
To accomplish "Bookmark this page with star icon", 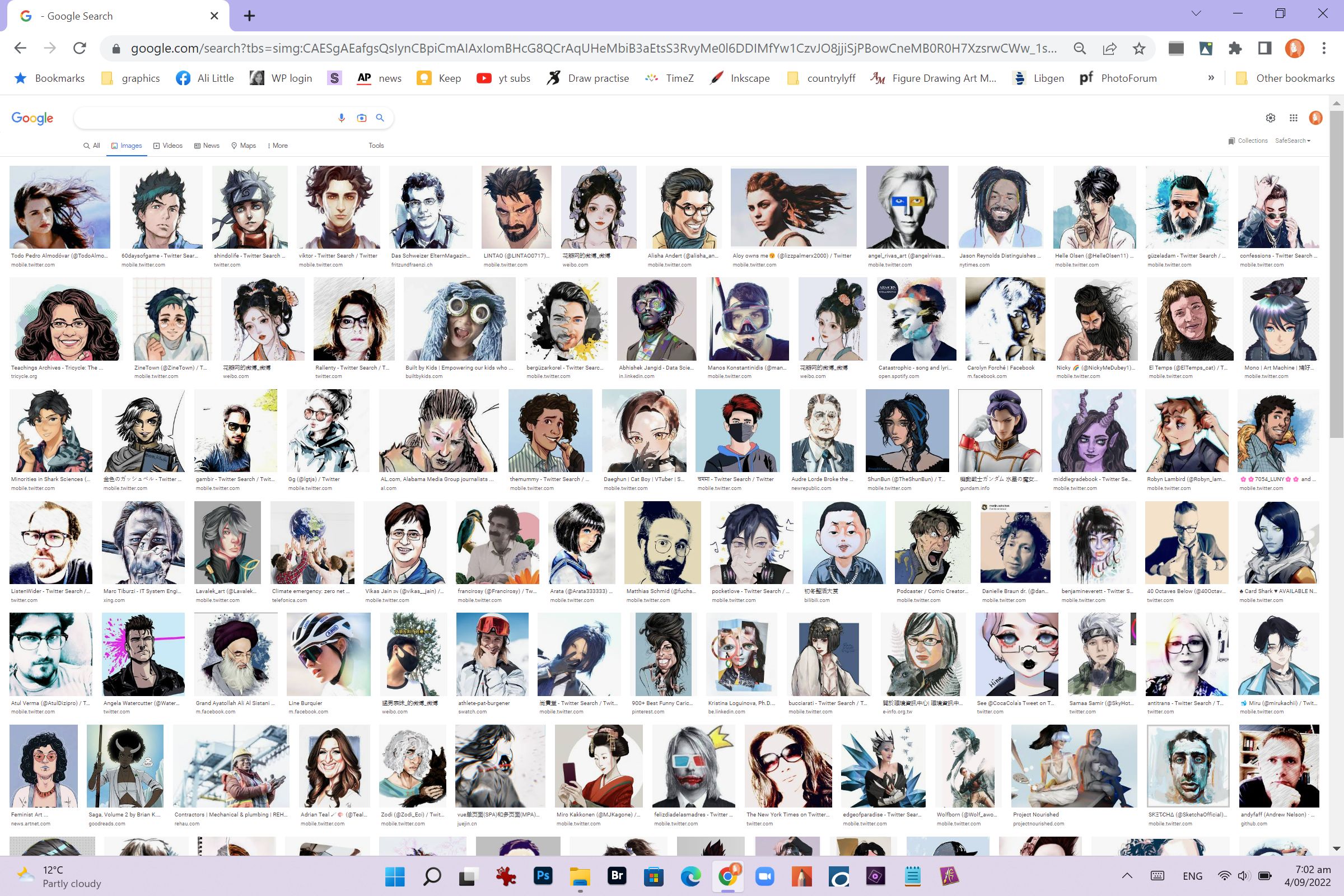I will point(1139,49).
